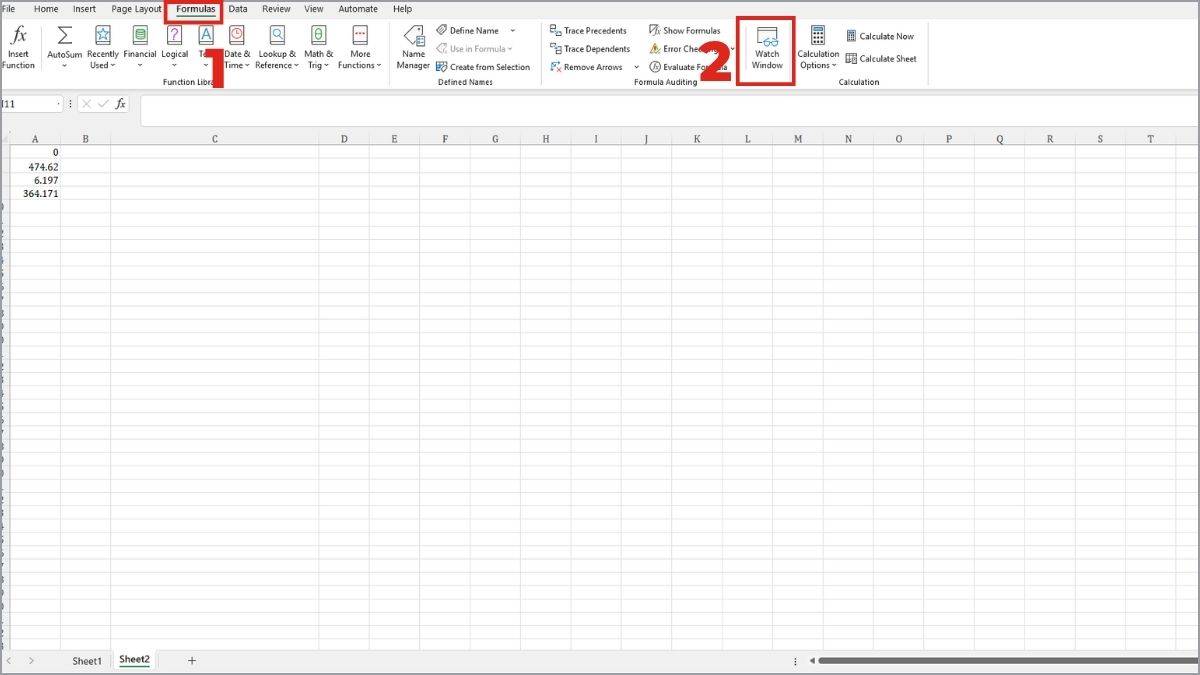Open the Financial functions list
The image size is (1200, 675).
[x=140, y=48]
